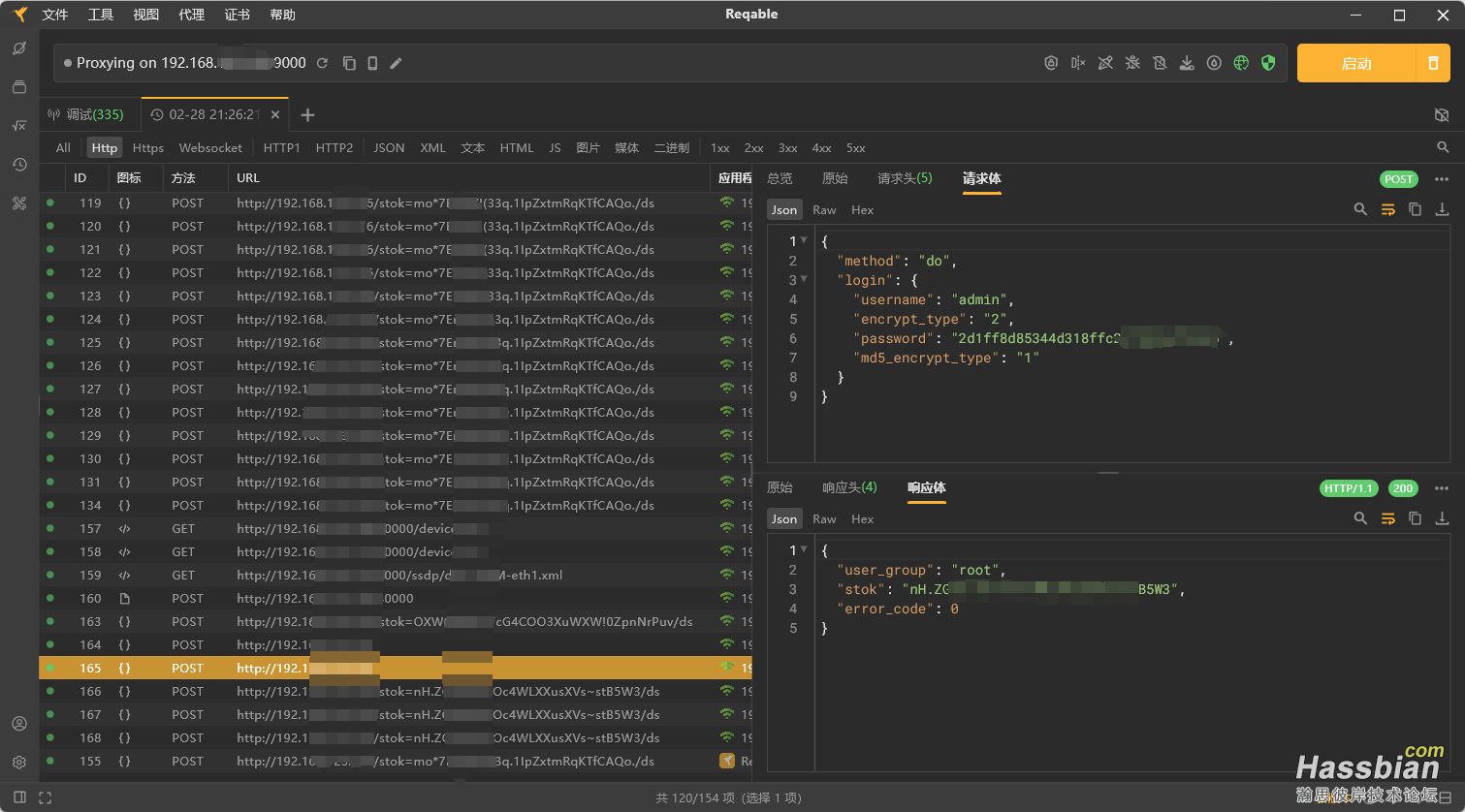Select the Raw view in response body
The height and width of the screenshot is (812, 1465).
[x=824, y=518]
